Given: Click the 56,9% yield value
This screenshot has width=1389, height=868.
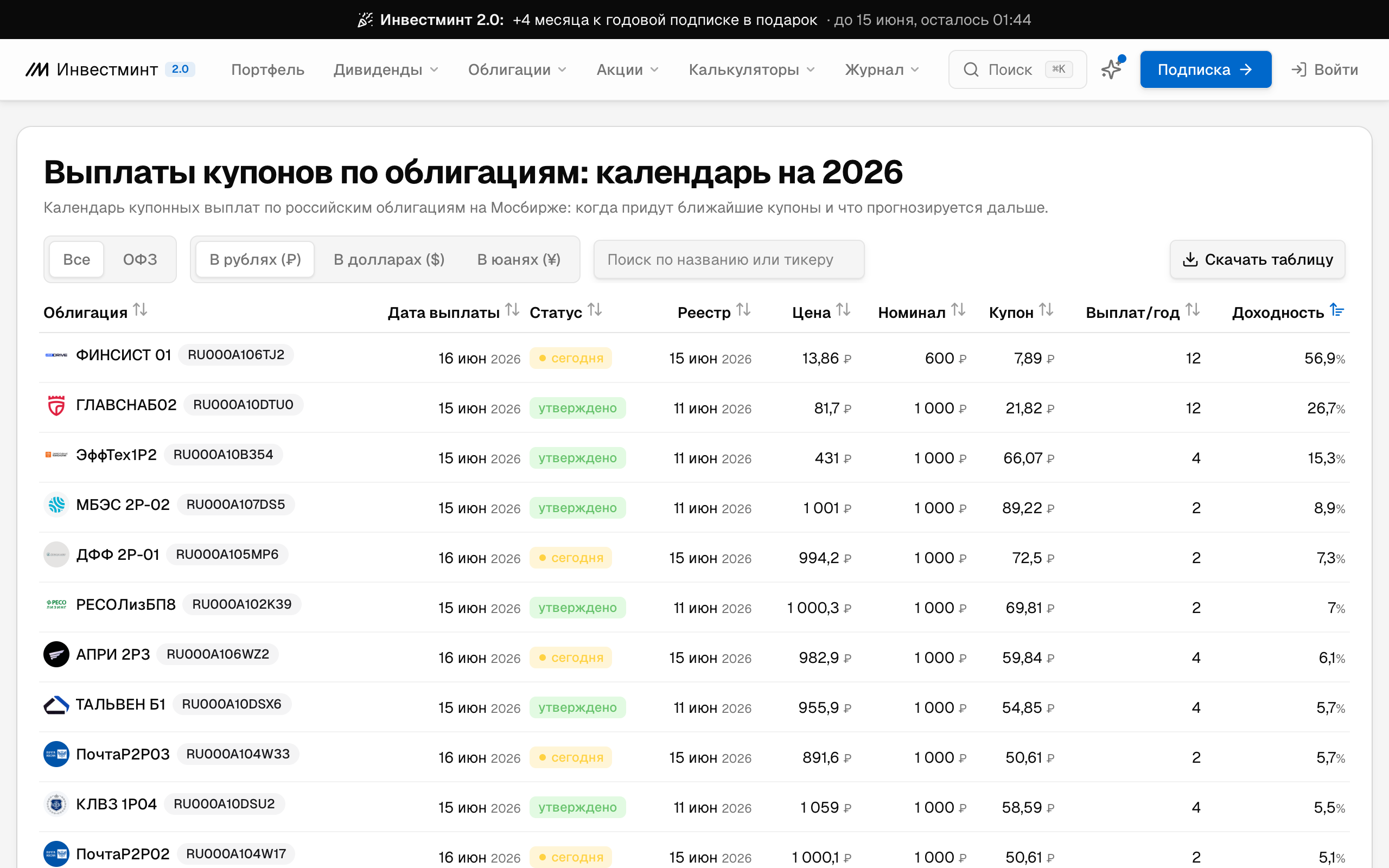Looking at the screenshot, I should click(1325, 358).
